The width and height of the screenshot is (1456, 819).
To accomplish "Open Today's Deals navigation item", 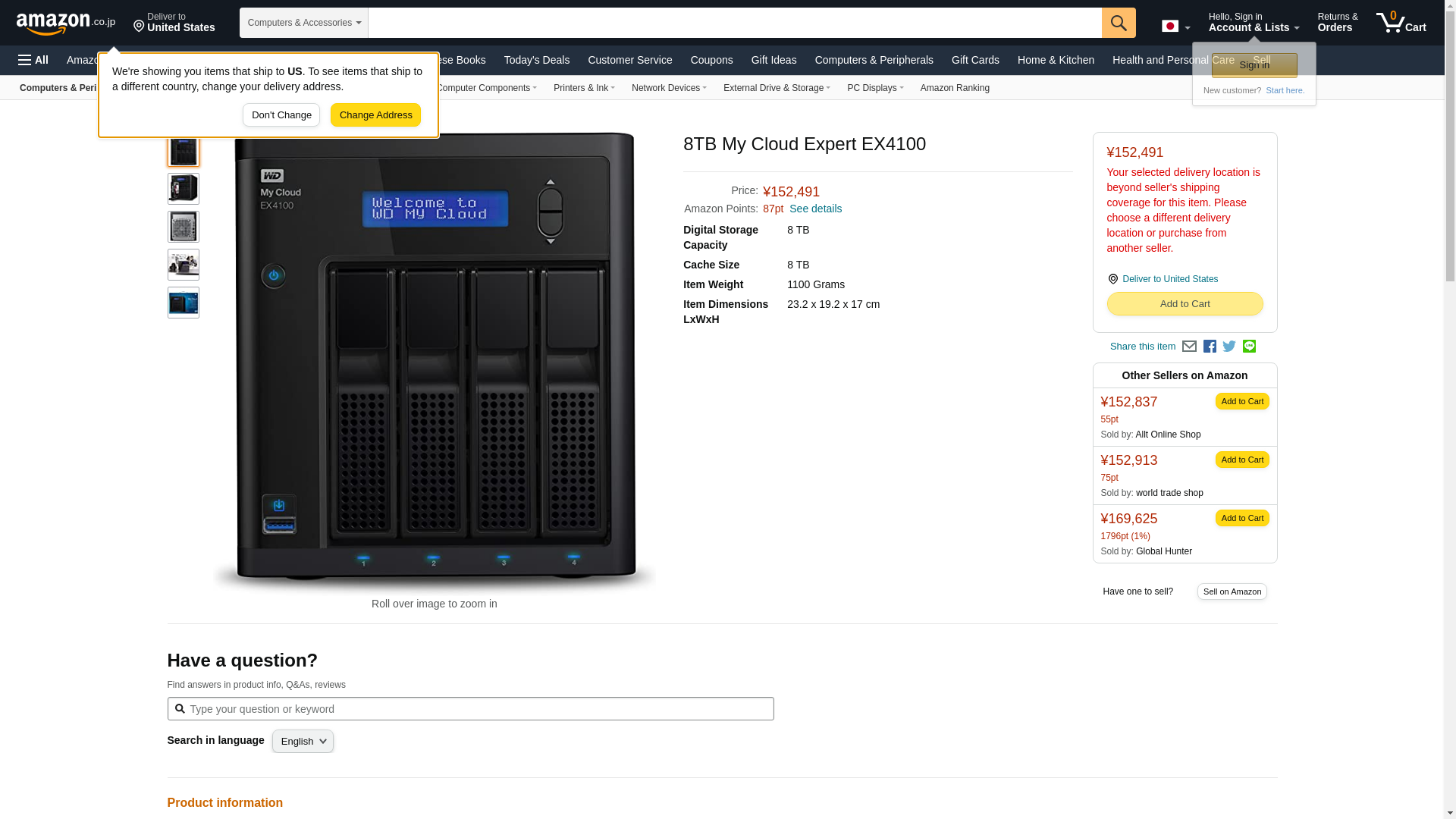I will coord(536,60).
